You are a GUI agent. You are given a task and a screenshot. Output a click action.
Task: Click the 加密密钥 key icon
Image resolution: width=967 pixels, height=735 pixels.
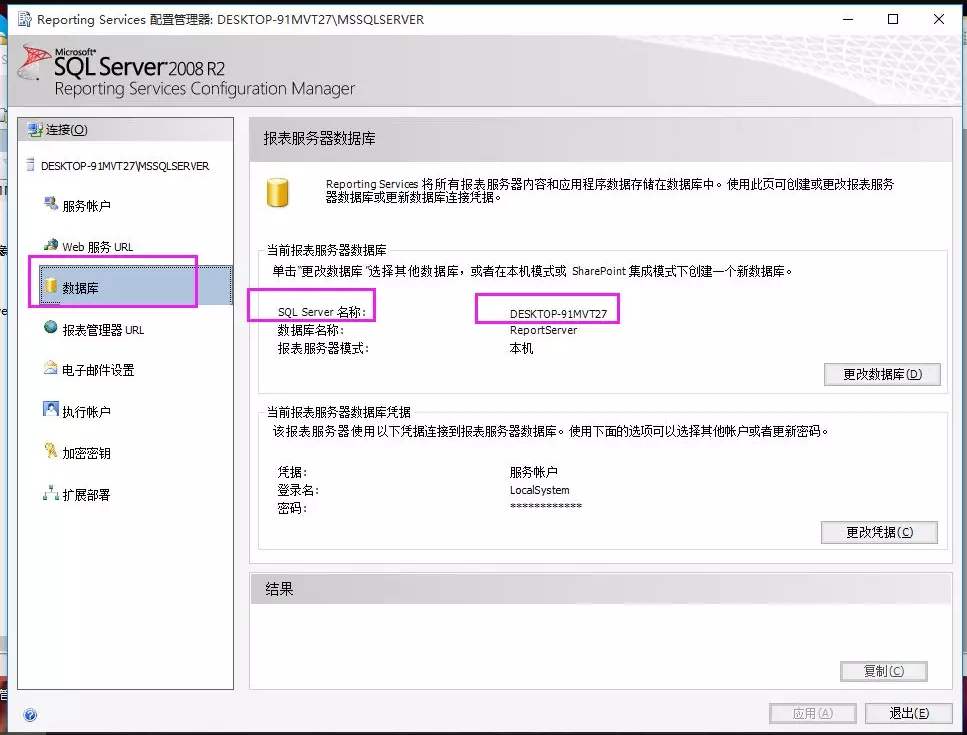click(51, 451)
